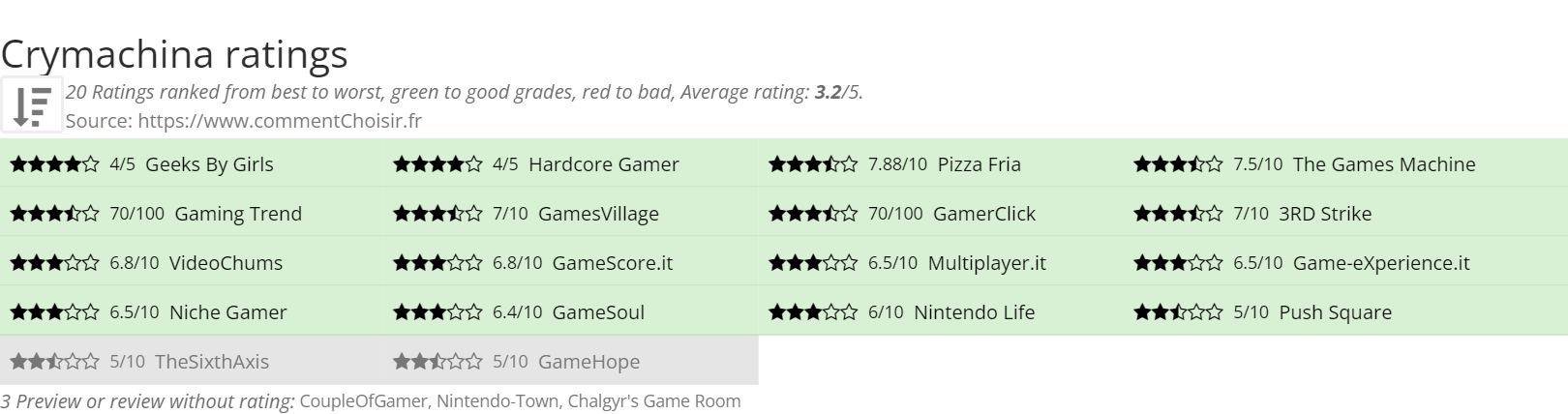This screenshot has width=1568, height=414.
Task: Click the commentChoisir.fr source URL
Action: click(280, 121)
